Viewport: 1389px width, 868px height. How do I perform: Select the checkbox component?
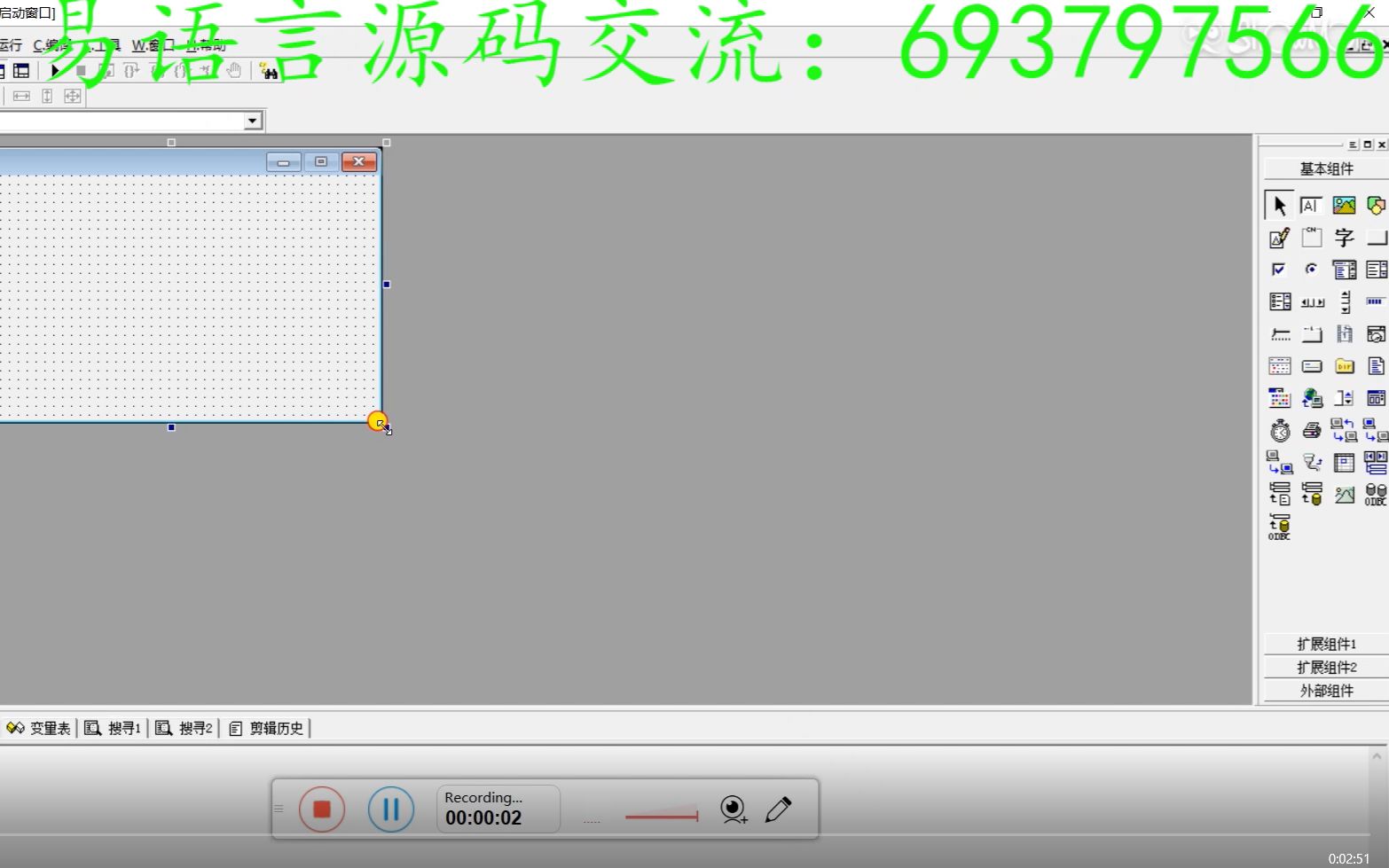(1279, 270)
